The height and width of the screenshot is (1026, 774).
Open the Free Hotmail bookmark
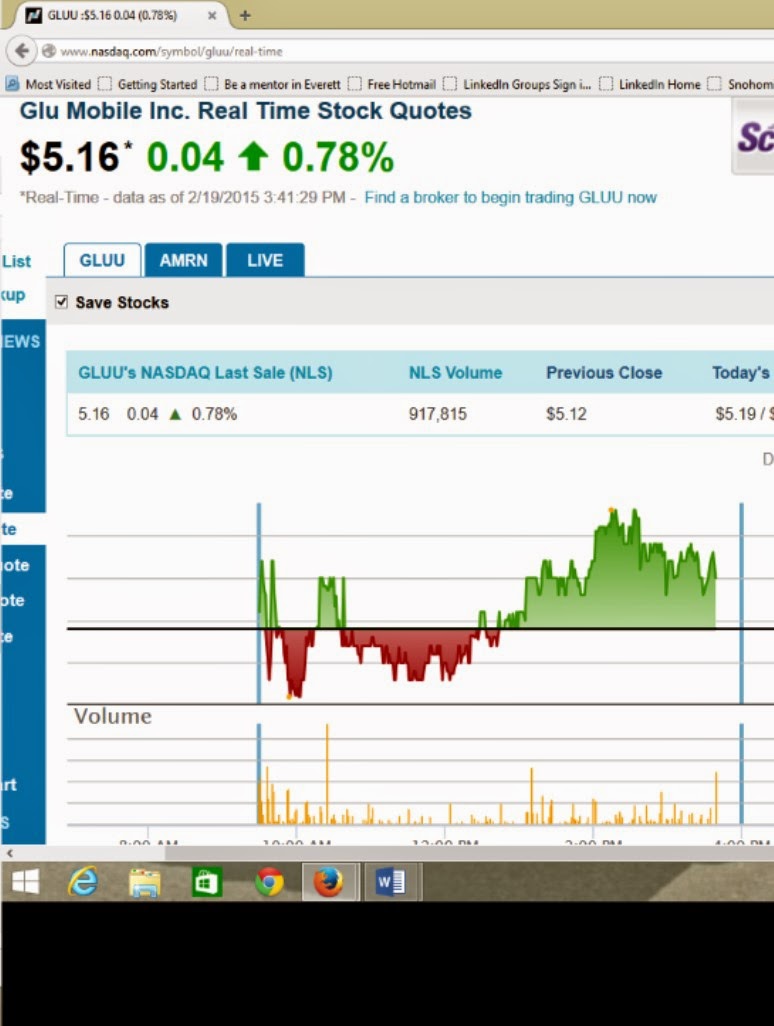392,84
